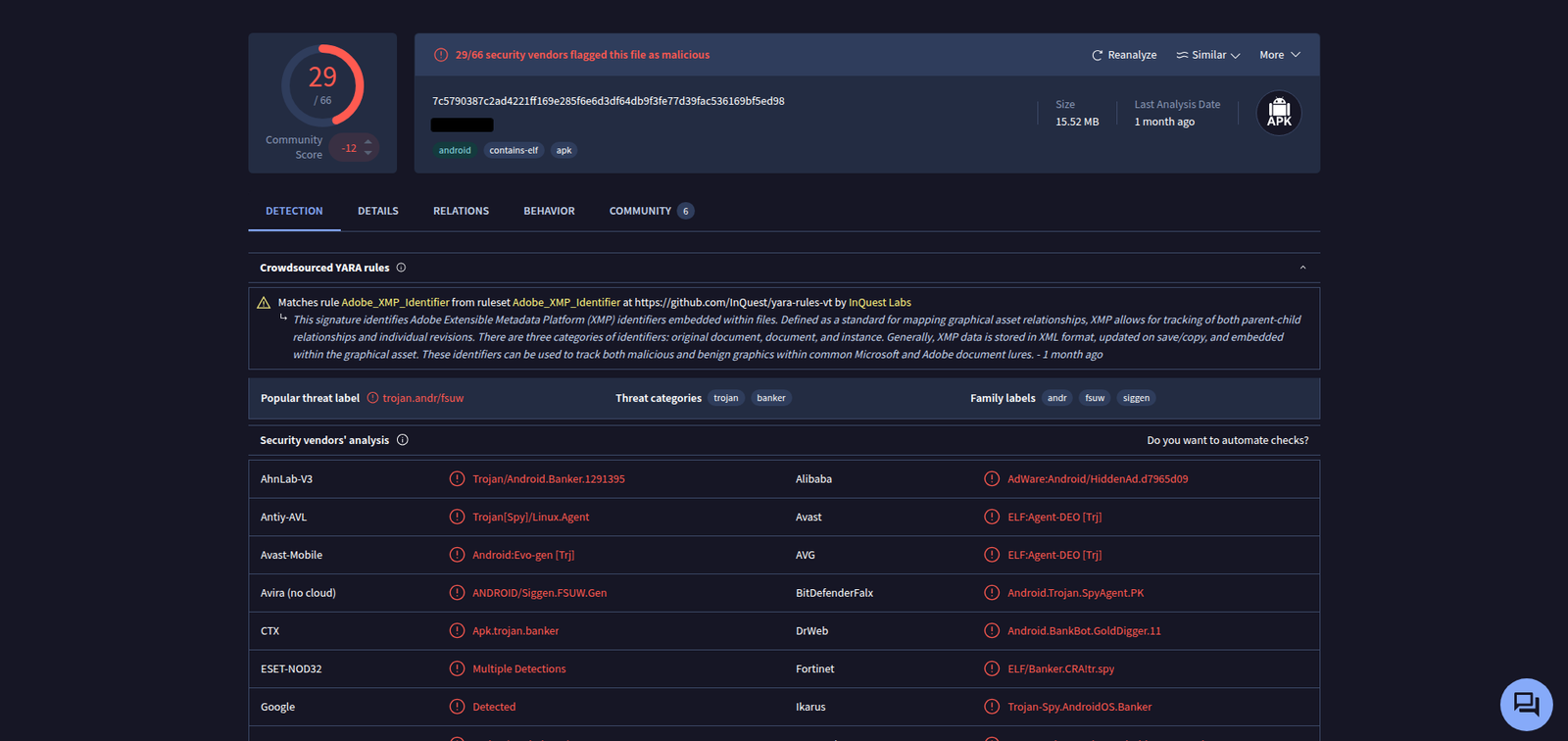Open the chat support bubble icon
This screenshot has height=741, width=1568.
(x=1526, y=705)
